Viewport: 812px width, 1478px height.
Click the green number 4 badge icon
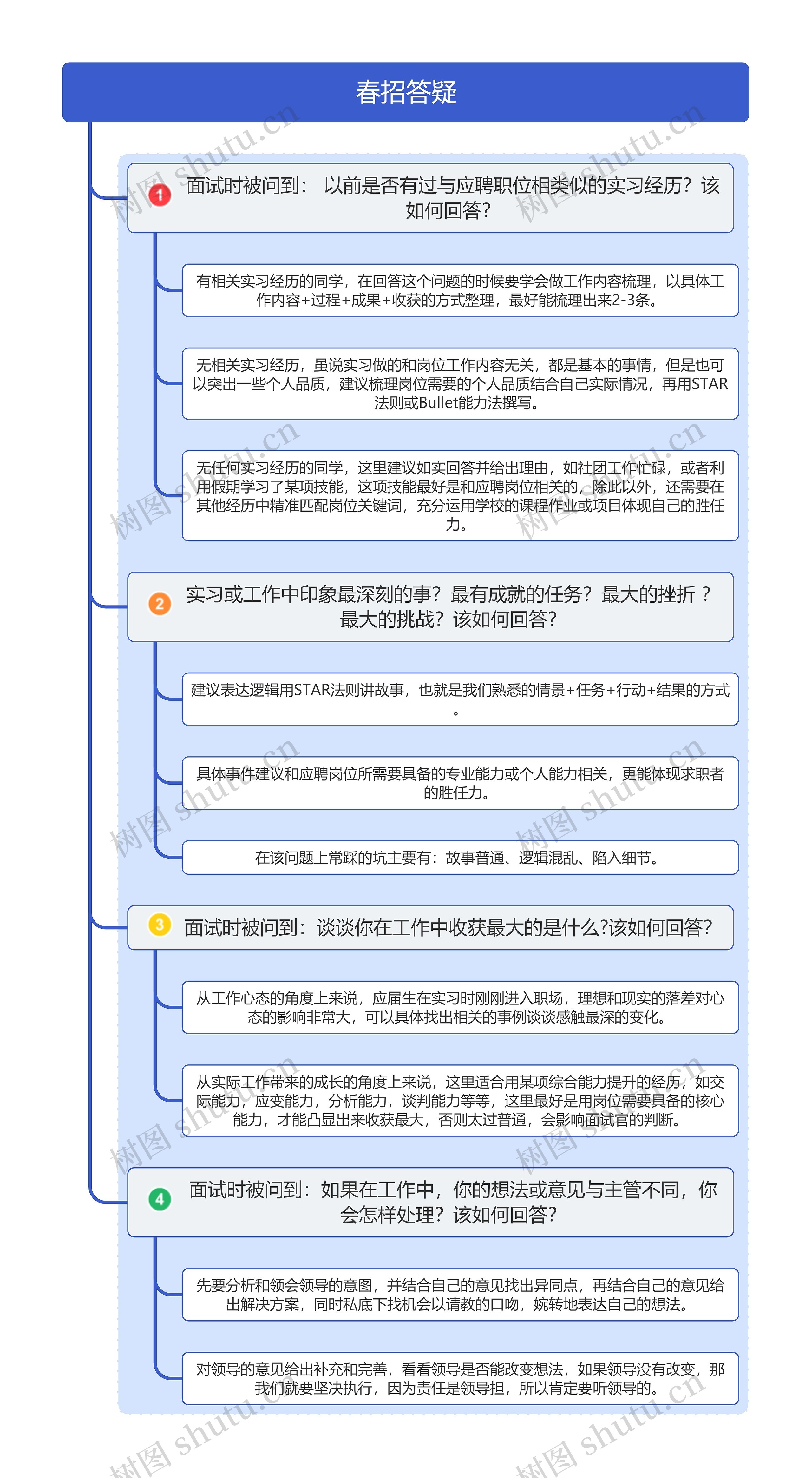tap(160, 1199)
